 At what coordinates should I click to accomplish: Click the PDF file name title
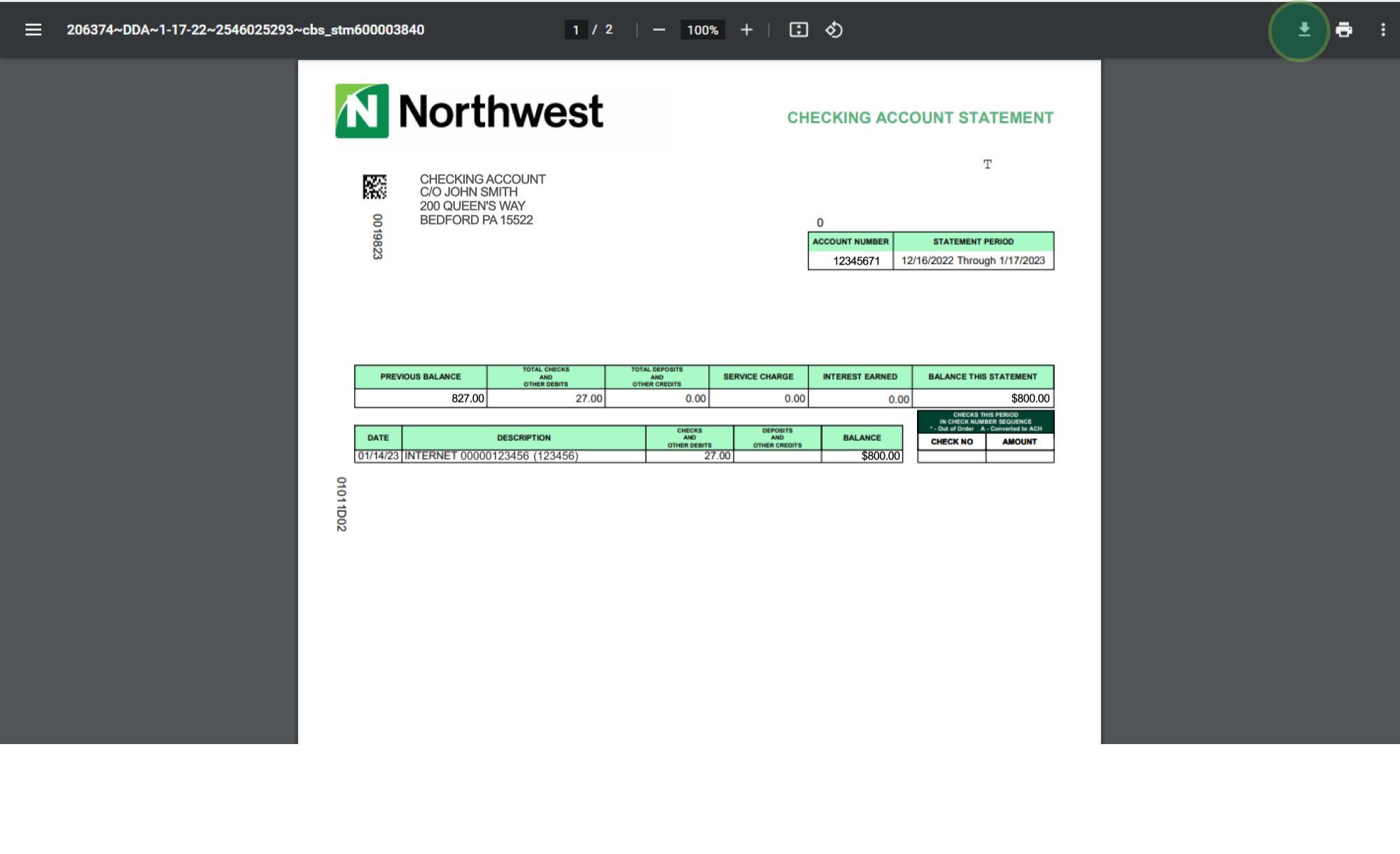245,29
